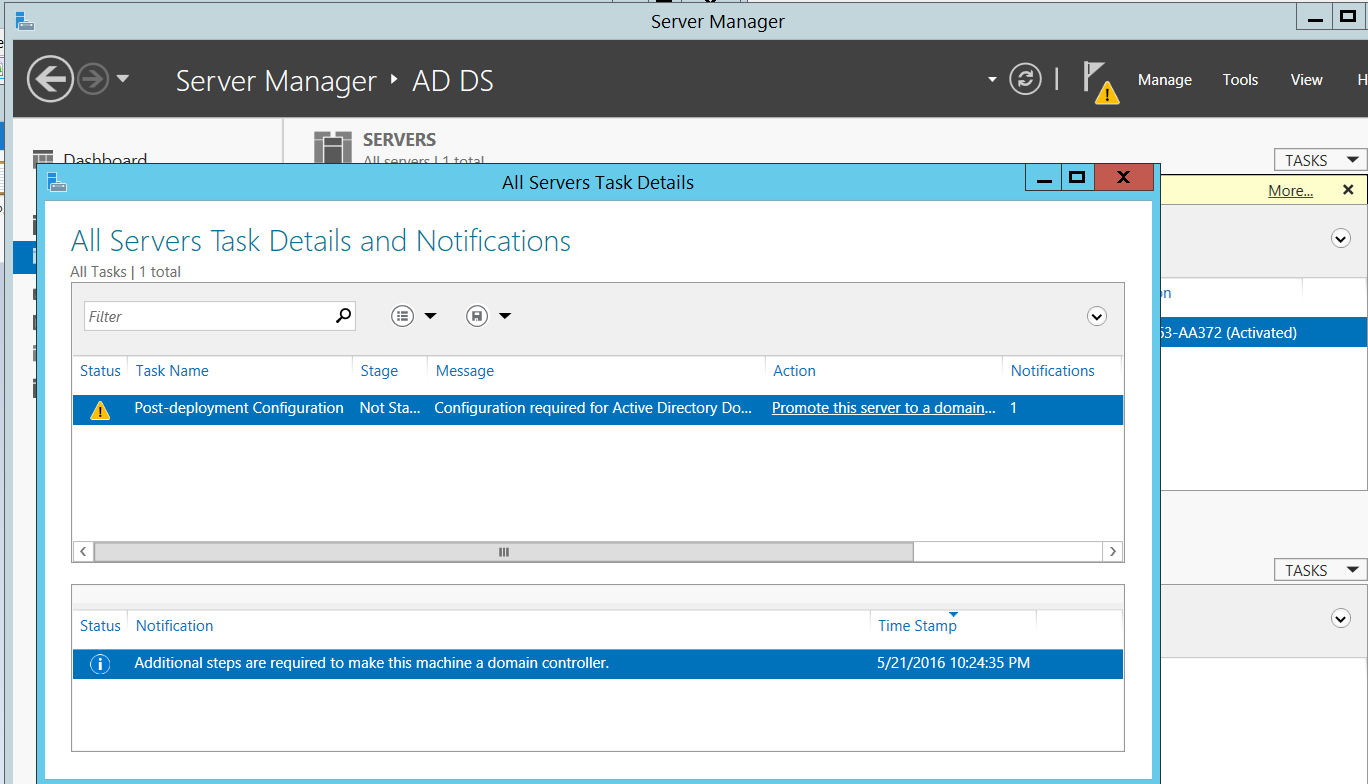Expand the filter panel chevron in Task Details

click(x=1097, y=316)
